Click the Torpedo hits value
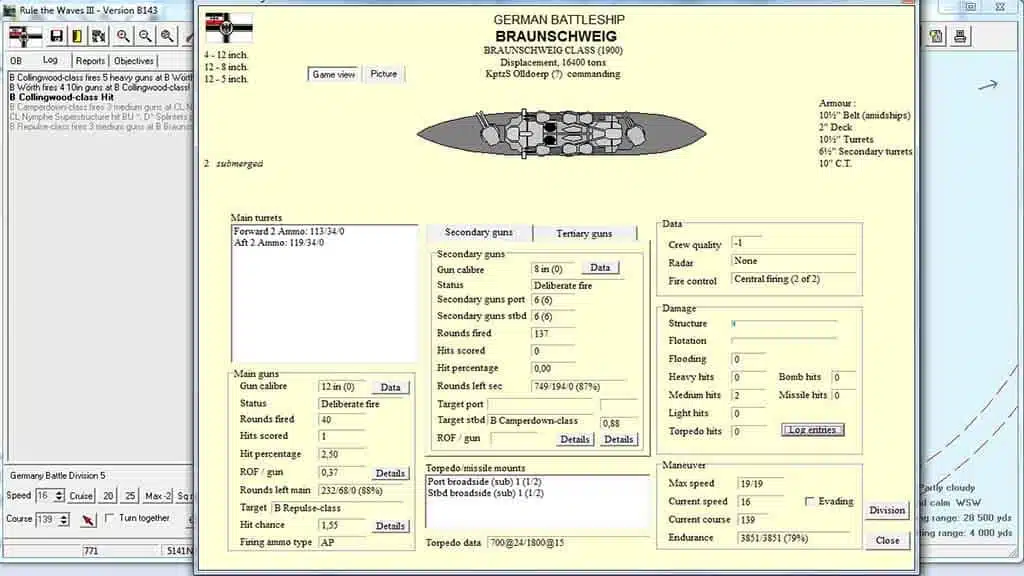1024x576 pixels. 748,432
